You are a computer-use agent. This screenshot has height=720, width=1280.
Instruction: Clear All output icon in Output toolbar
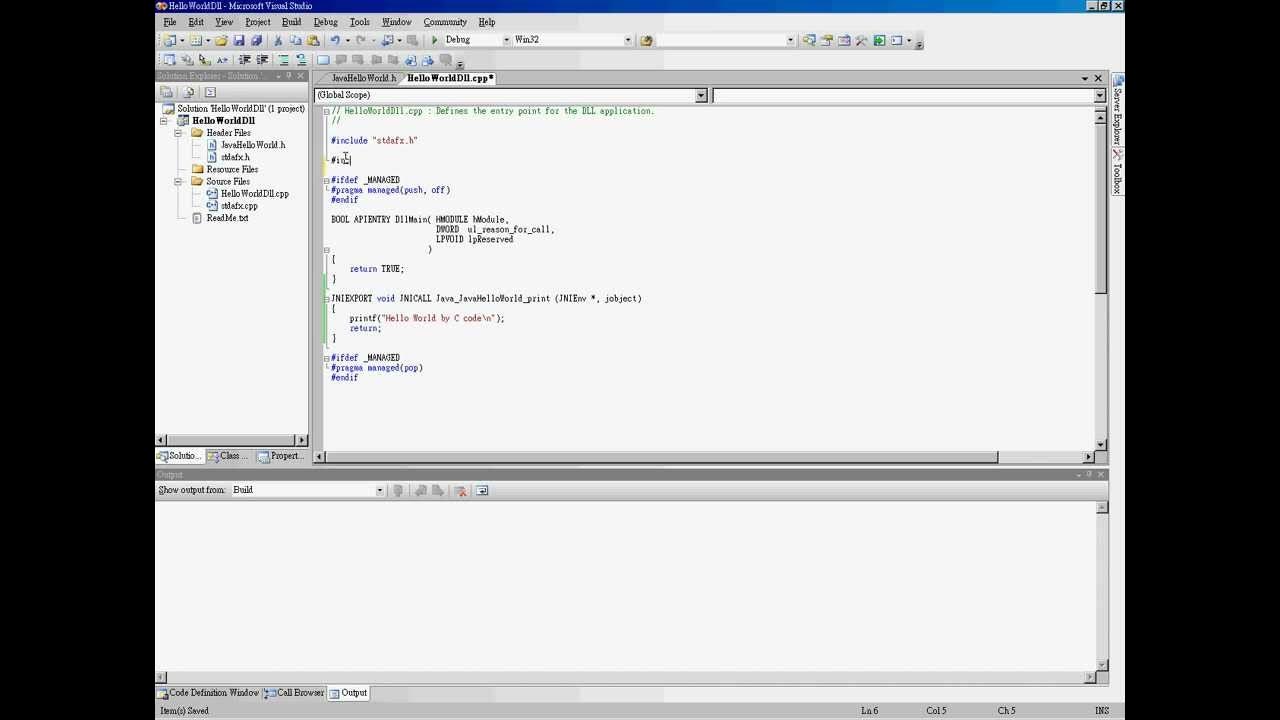pos(460,490)
